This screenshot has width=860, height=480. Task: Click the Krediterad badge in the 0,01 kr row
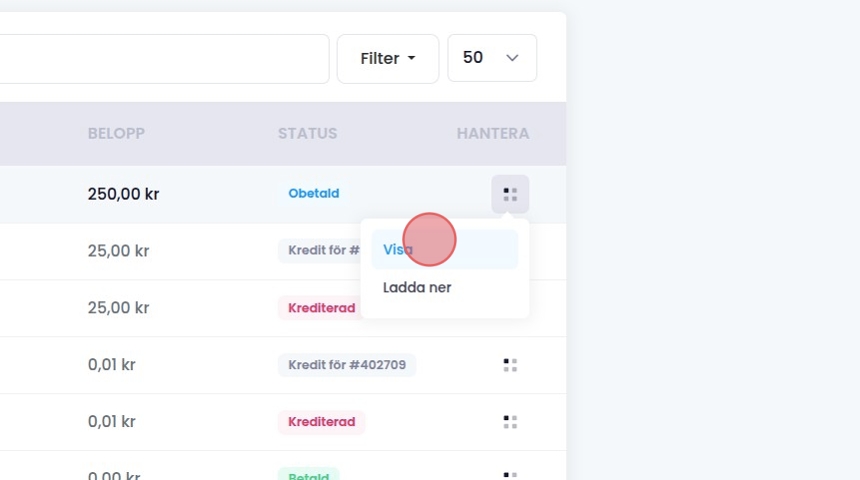pyautogui.click(x=321, y=422)
